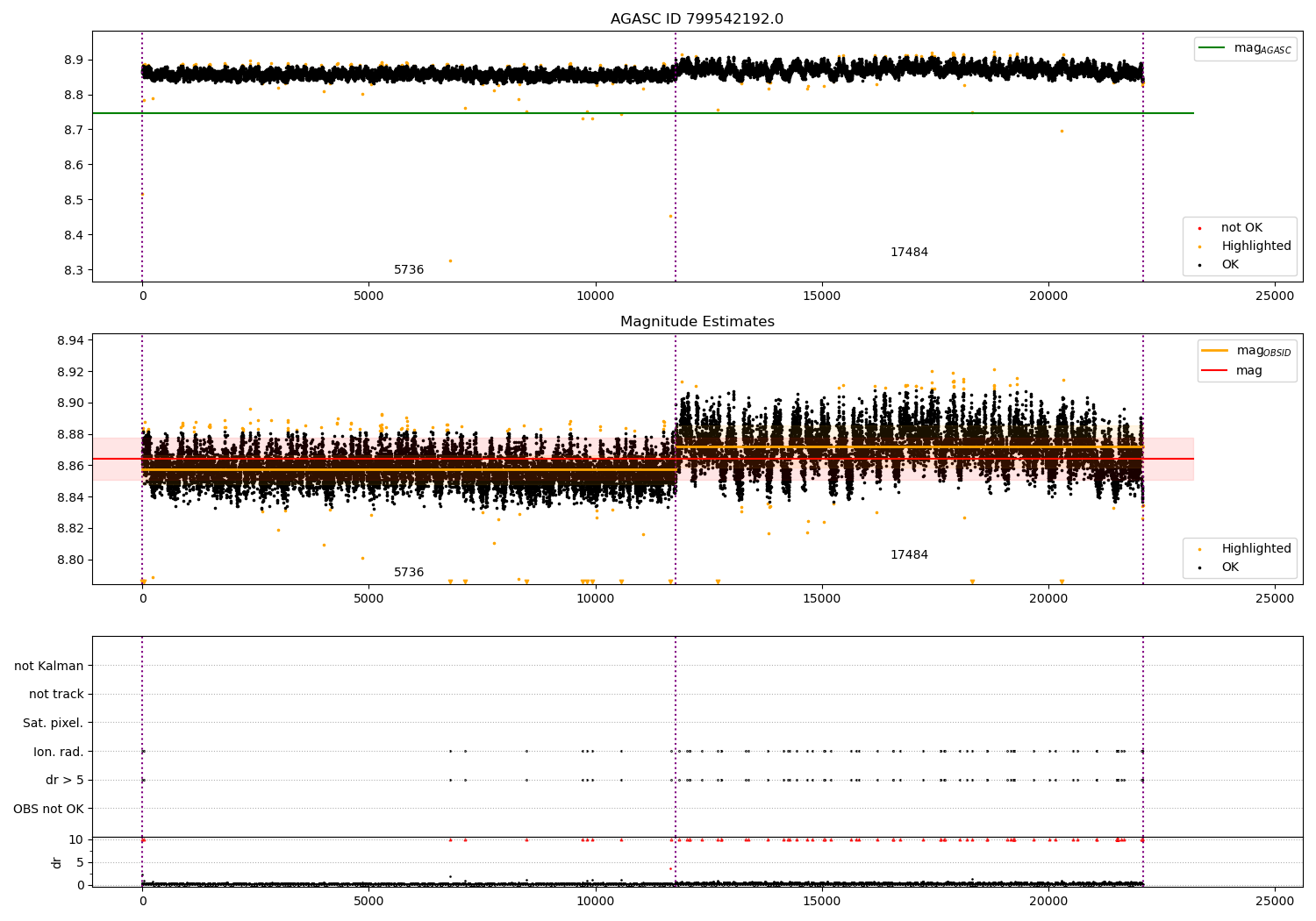Click the 'Sat. pixel.' row label
The width and height of the screenshot is (1316, 921).
tap(53, 723)
